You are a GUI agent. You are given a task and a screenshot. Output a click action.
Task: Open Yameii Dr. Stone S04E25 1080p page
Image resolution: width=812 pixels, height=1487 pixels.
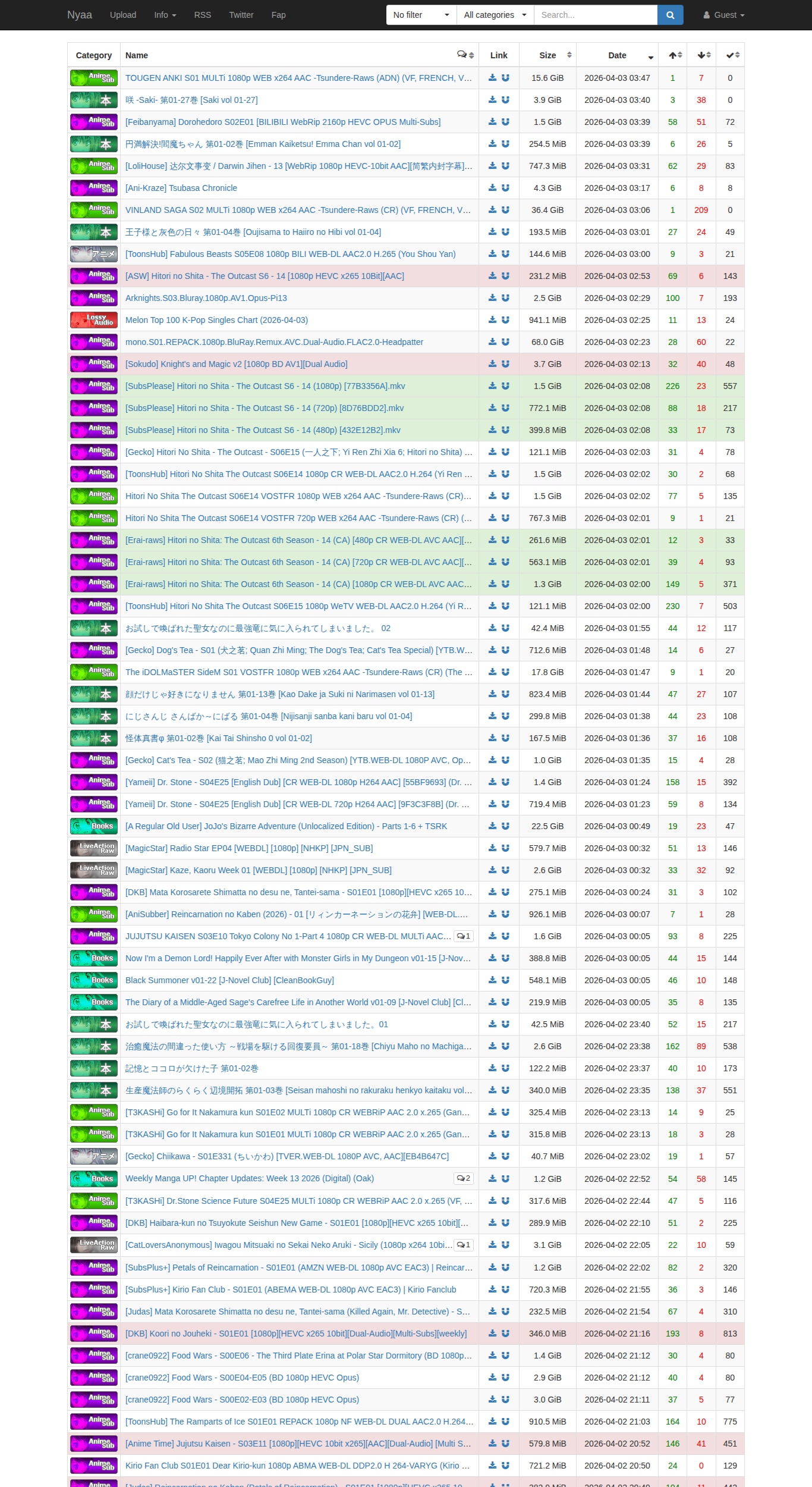point(299,782)
